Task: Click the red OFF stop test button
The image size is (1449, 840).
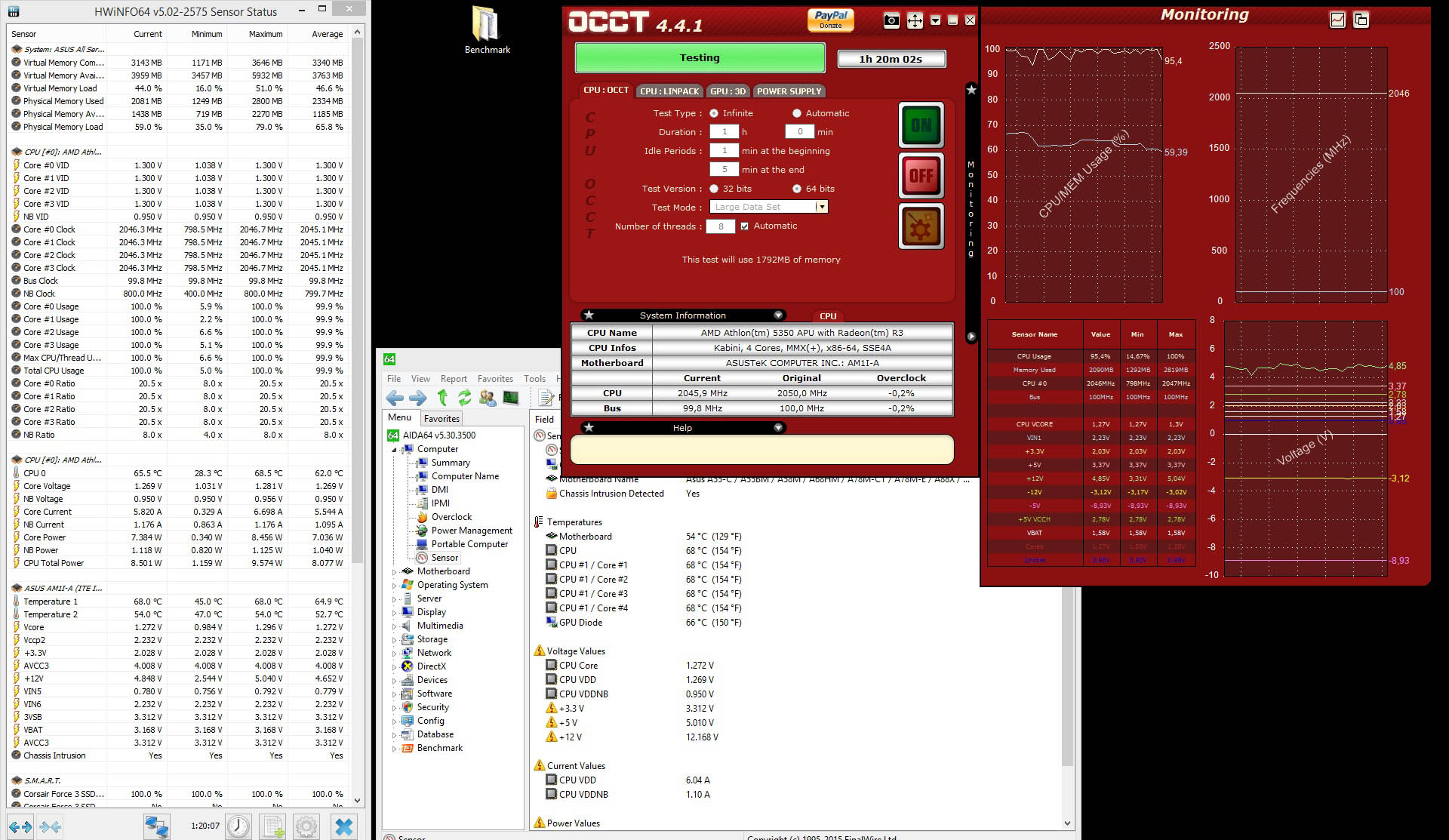Action: [x=921, y=176]
